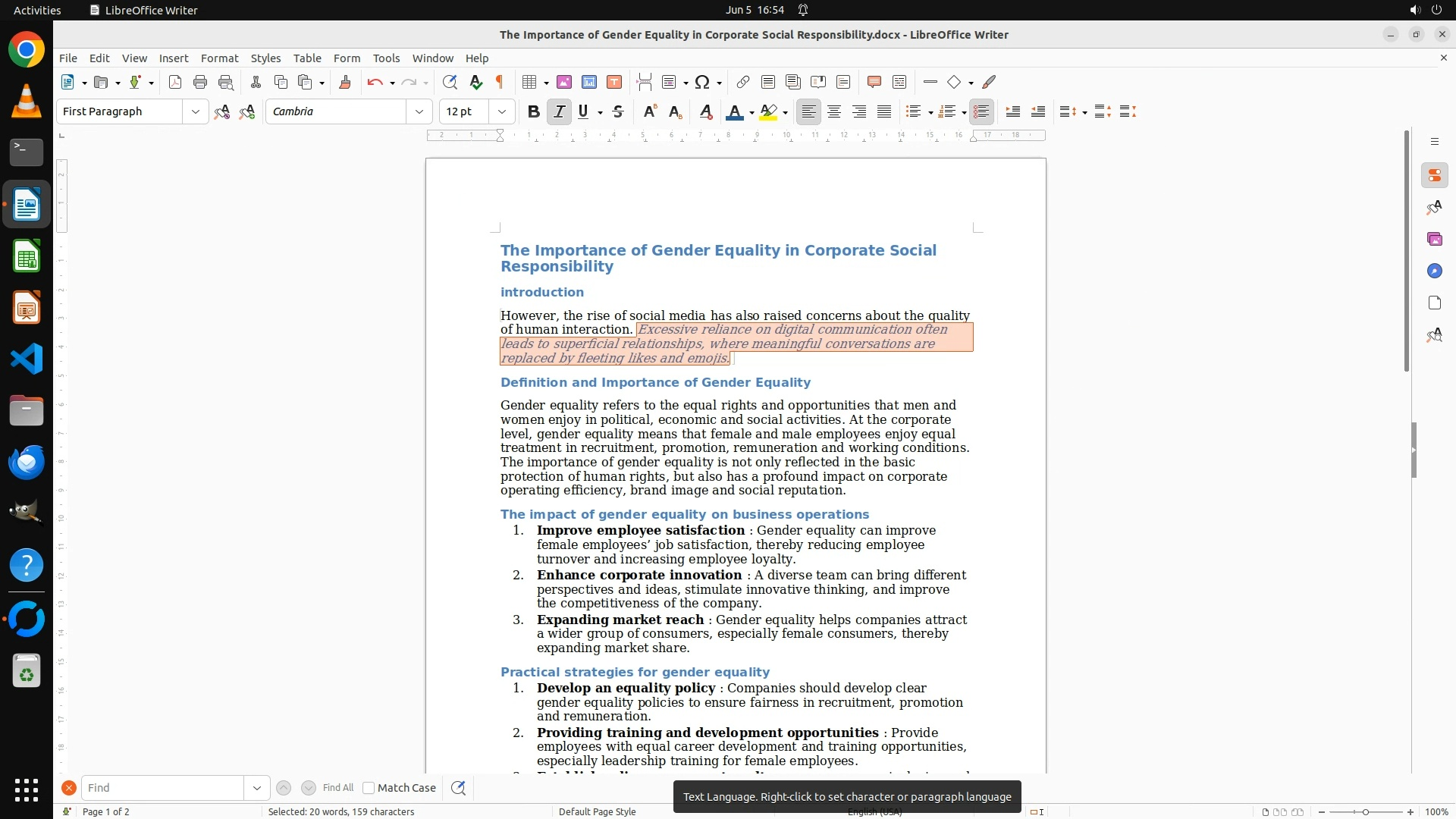Click inside the Find text field
1456x819 pixels.
pos(162,788)
